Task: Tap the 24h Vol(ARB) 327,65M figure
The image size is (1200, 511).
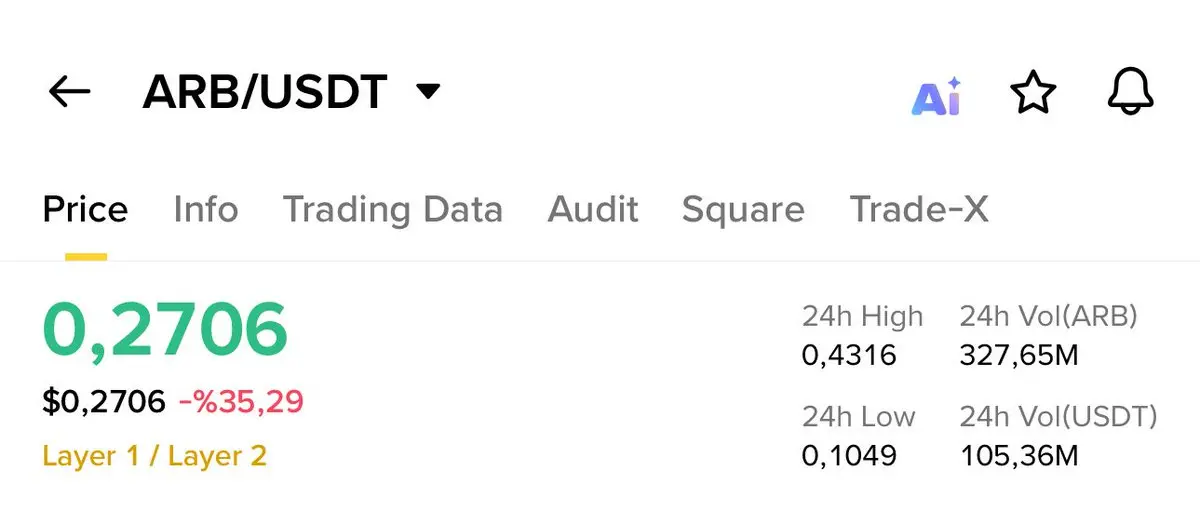Action: (x=1019, y=355)
